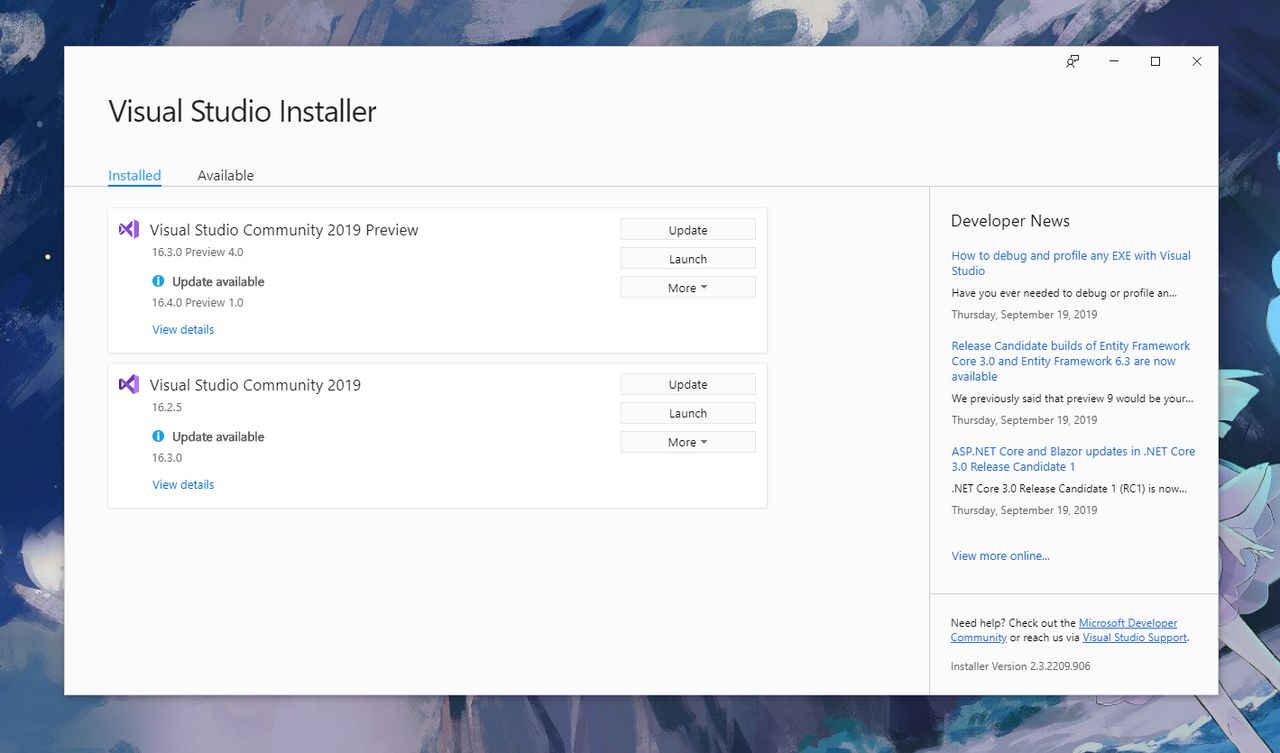Click the feedback icon in title bar
Image resolution: width=1280 pixels, height=753 pixels.
(x=1072, y=62)
